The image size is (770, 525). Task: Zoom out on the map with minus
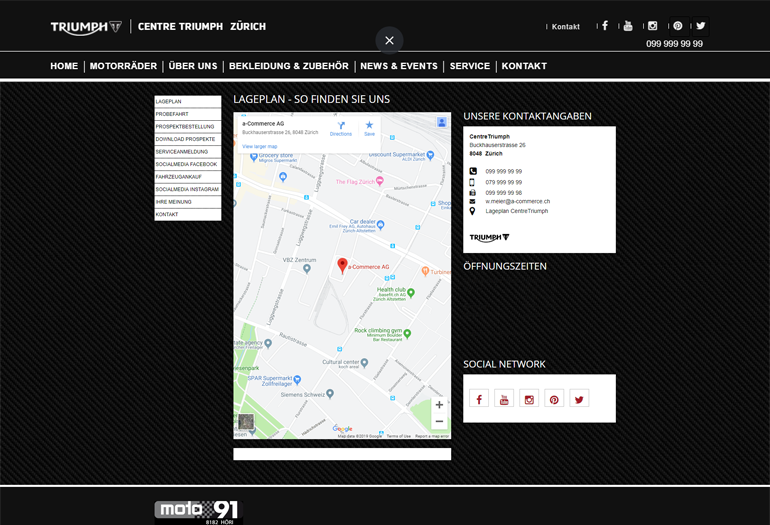(x=440, y=421)
